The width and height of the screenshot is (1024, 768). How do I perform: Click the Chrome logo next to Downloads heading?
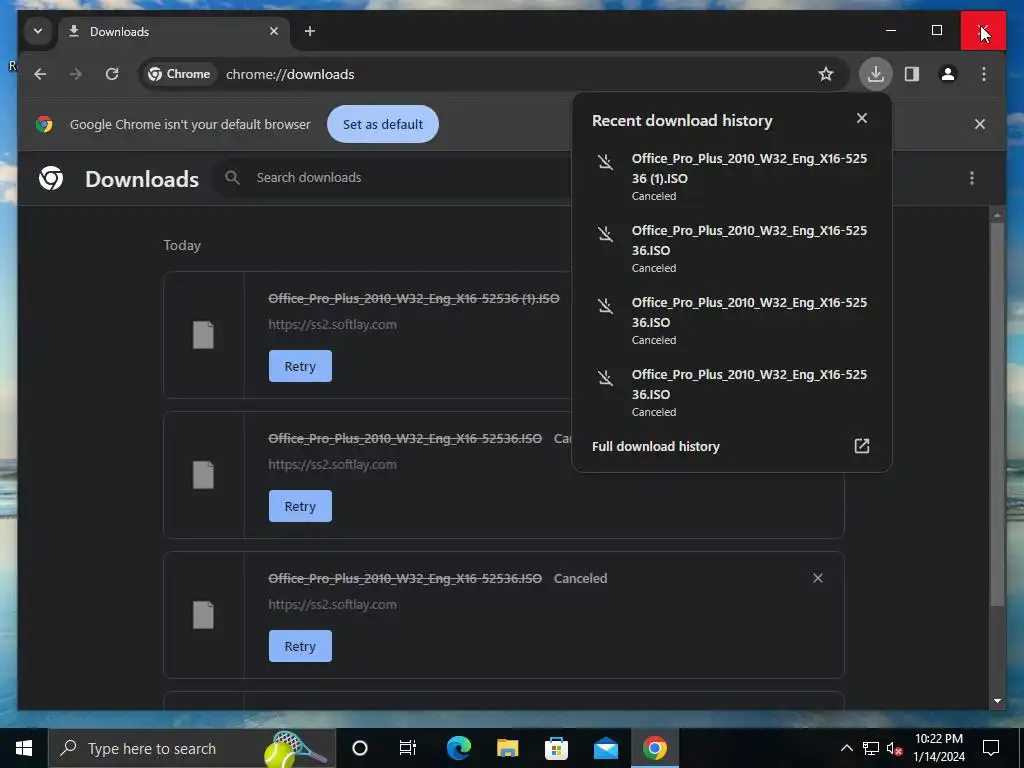coord(51,178)
